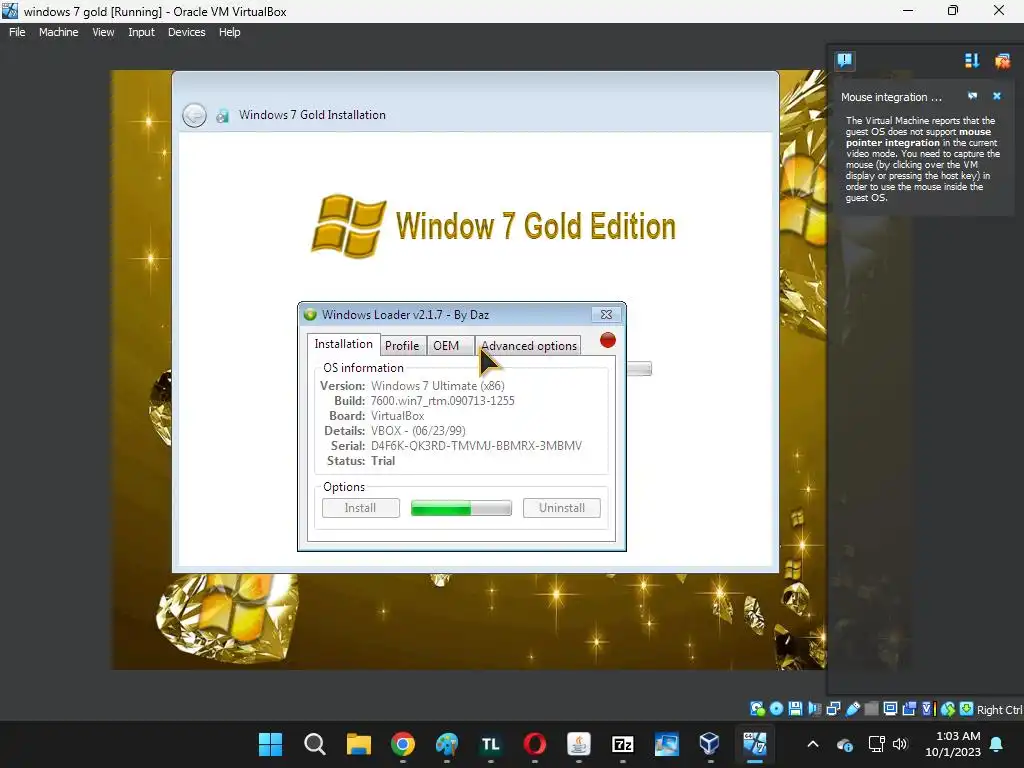Click the display monitor status icon
The image size is (1024, 768).
click(x=890, y=709)
